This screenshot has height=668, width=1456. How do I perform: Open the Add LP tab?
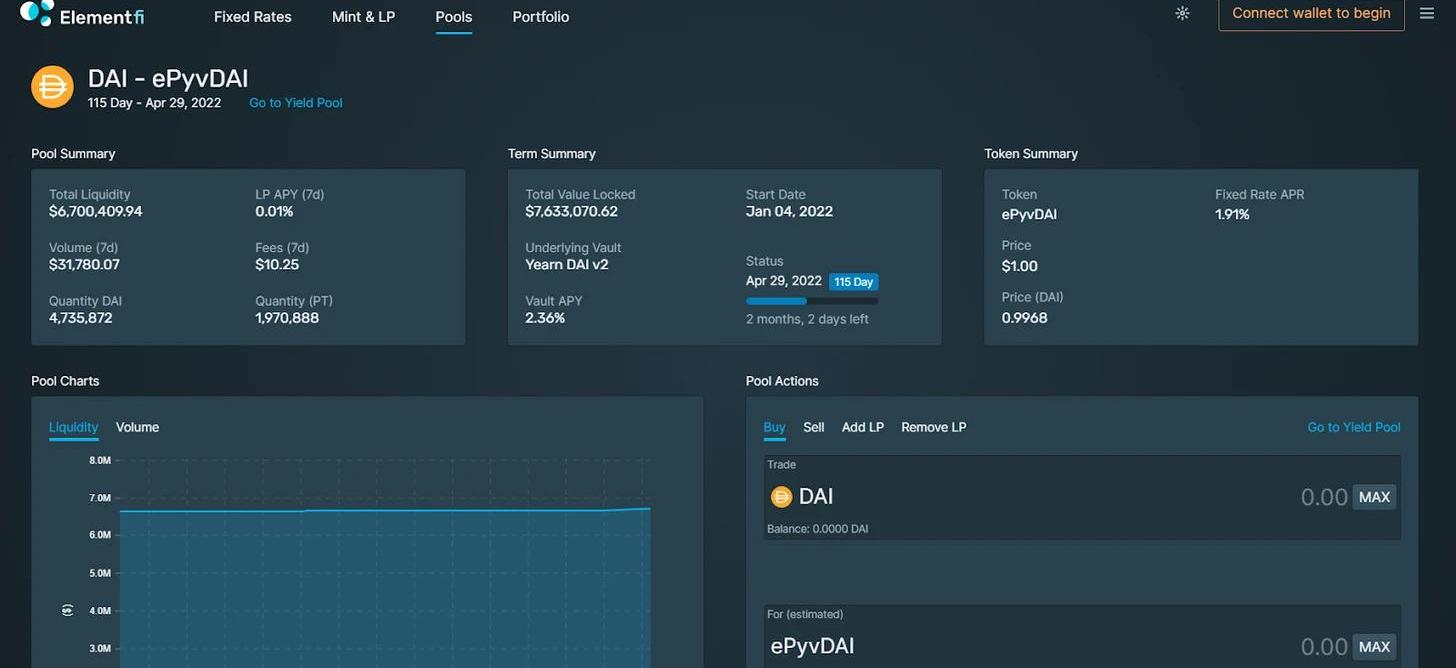click(862, 427)
